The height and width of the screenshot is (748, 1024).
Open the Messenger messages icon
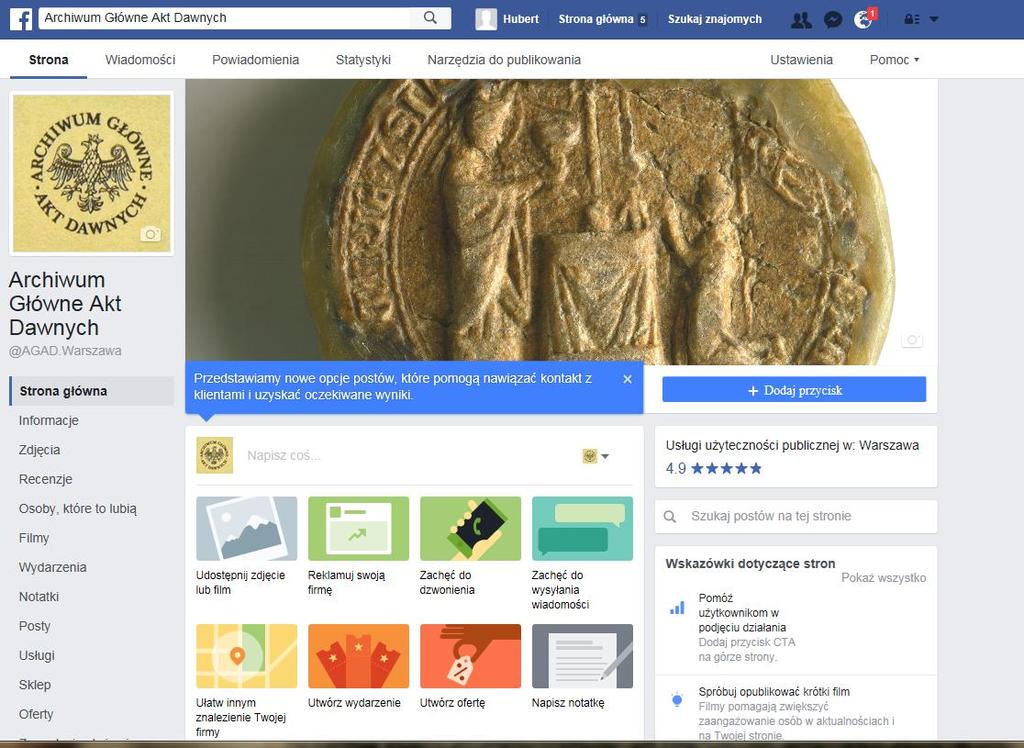(833, 20)
